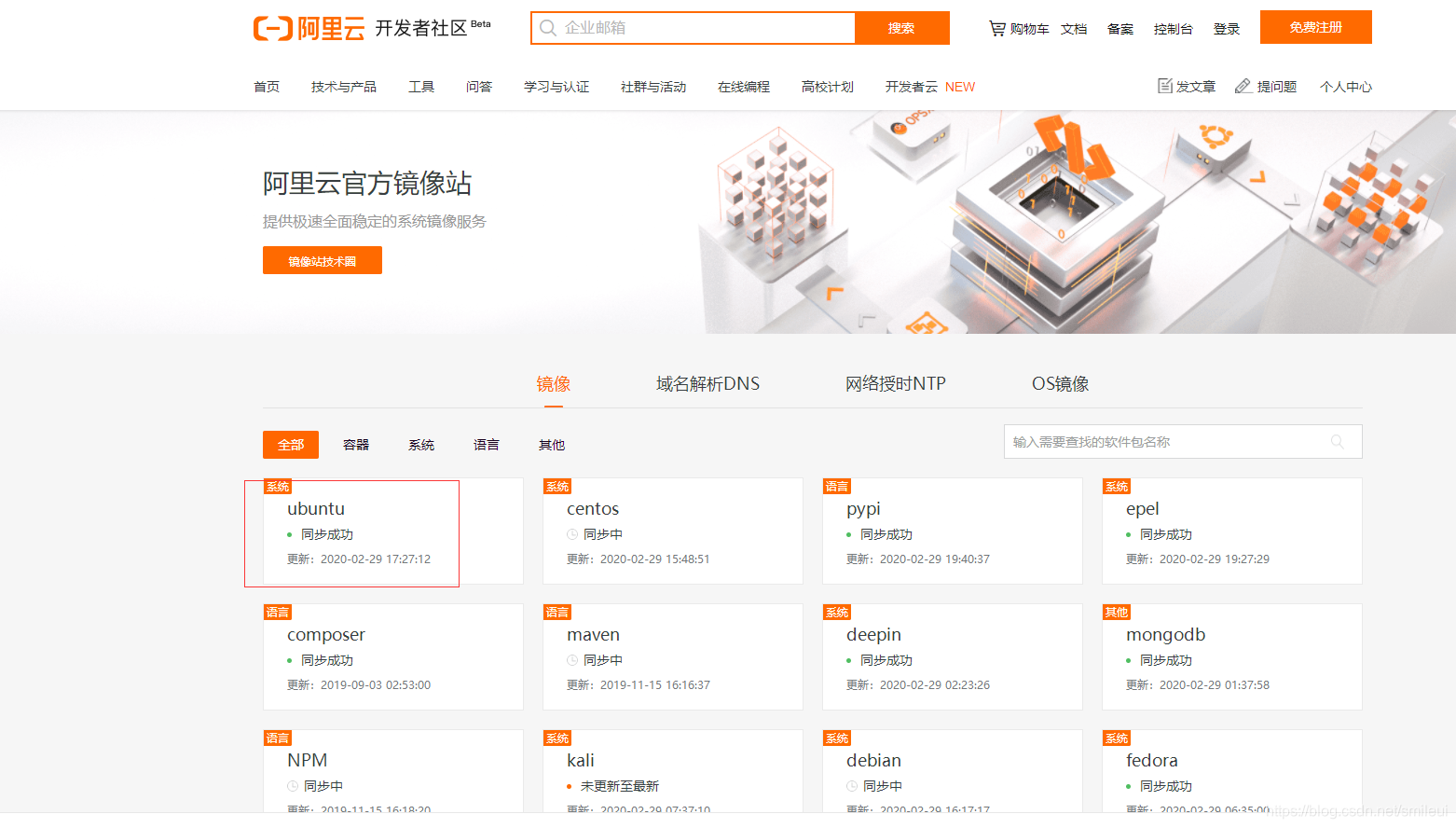The height and width of the screenshot is (828, 1456).
Task: Click the clock sync icon on maven card
Action: (572, 660)
